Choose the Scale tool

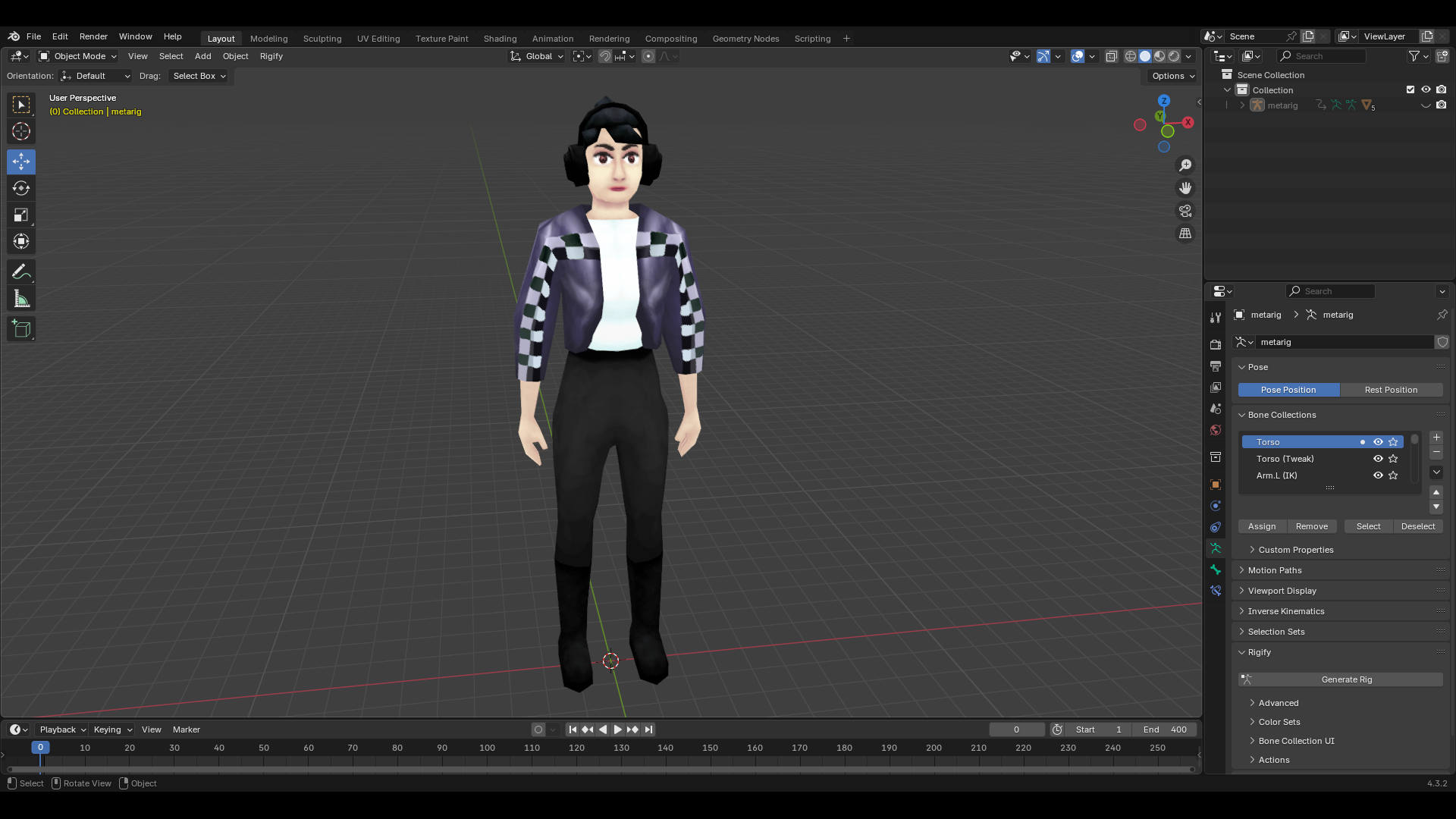click(x=21, y=215)
